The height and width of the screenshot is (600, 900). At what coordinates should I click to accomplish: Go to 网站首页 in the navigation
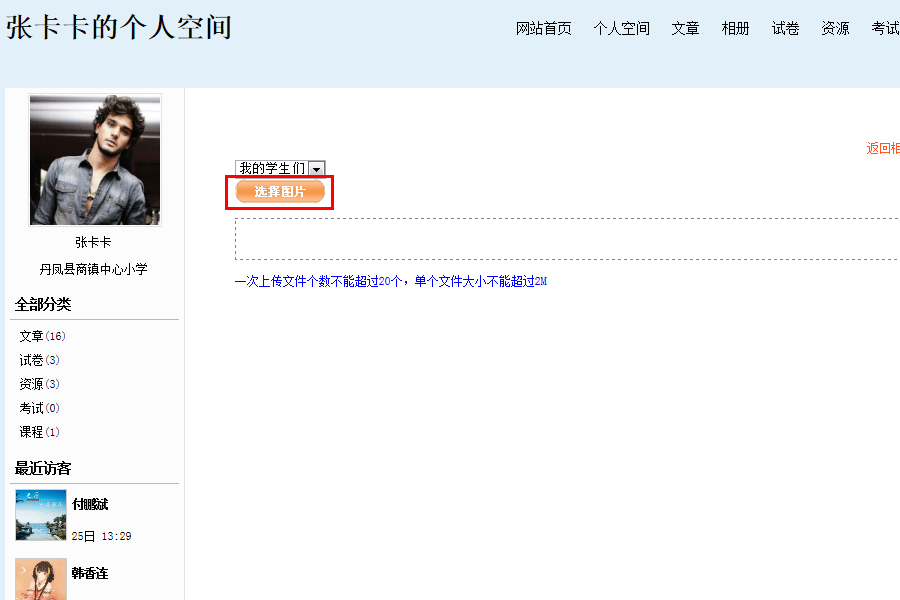pos(543,28)
